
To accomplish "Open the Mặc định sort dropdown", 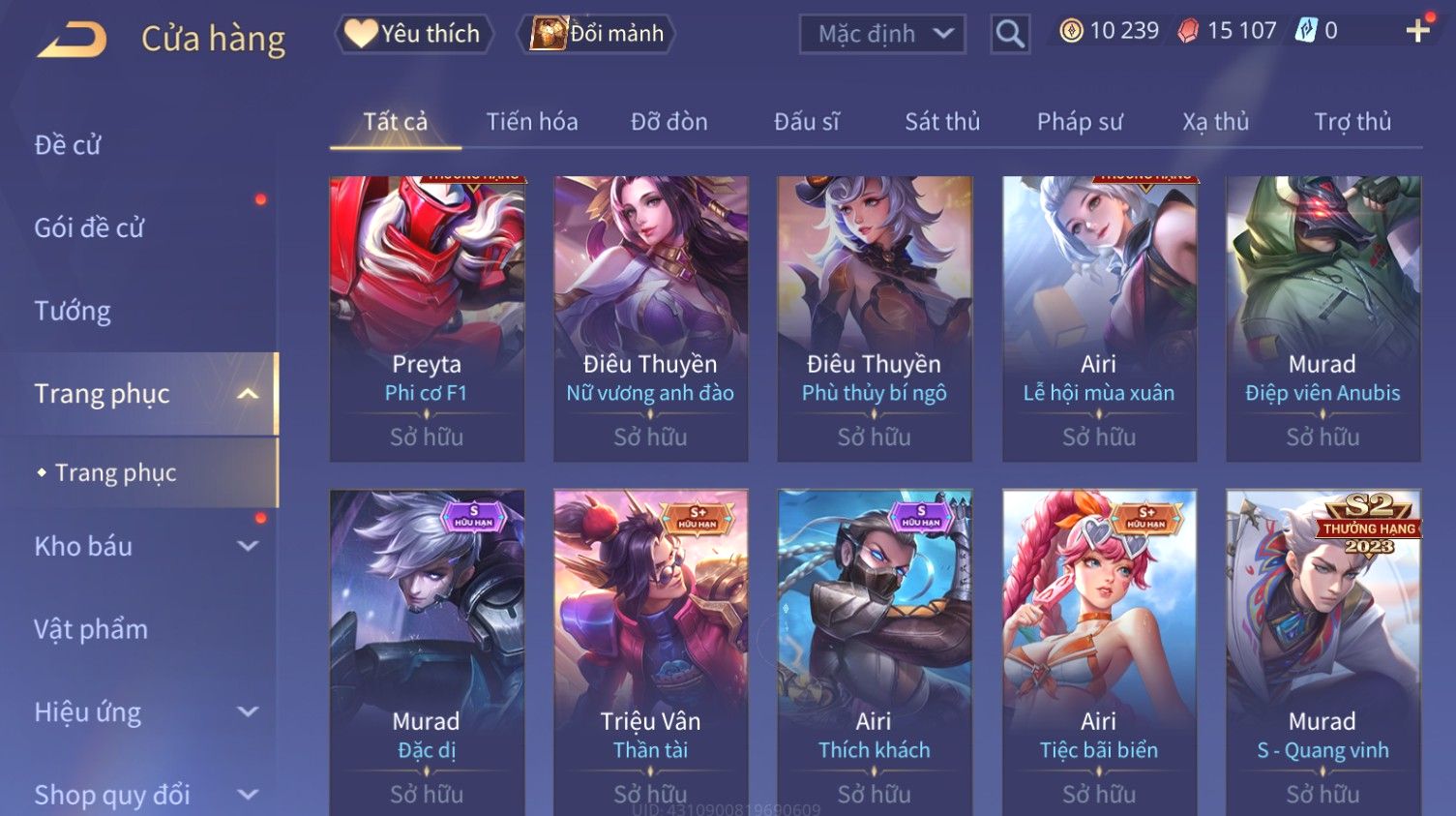I will (x=882, y=35).
